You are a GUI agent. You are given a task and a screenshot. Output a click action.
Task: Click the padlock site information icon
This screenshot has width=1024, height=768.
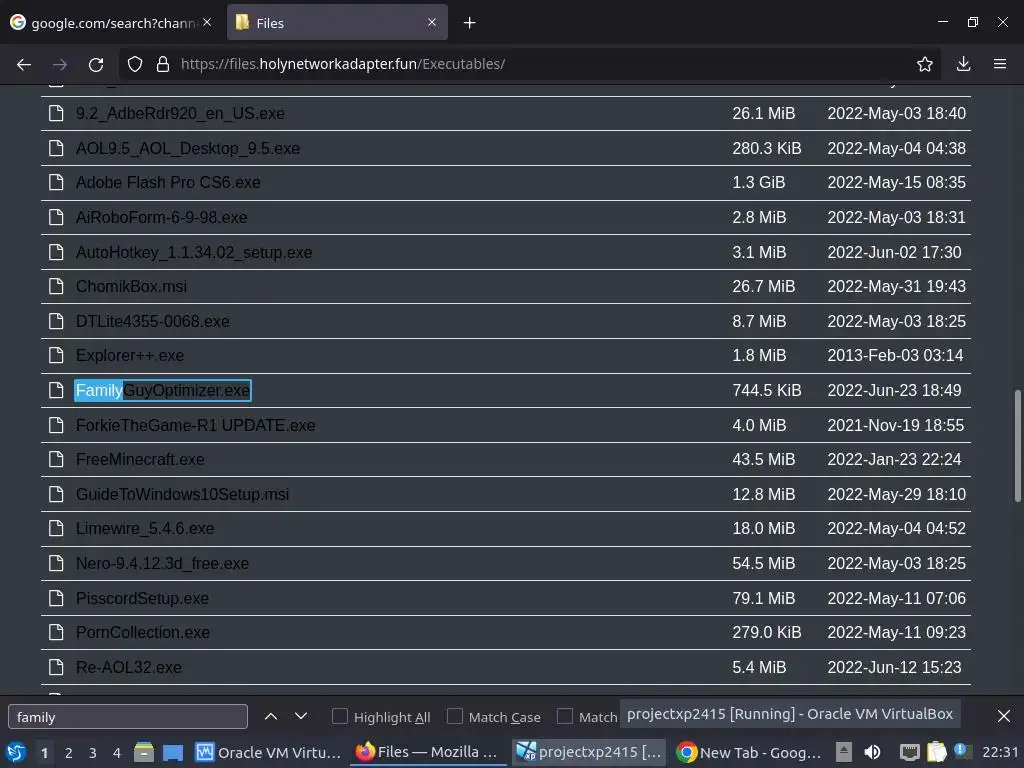tap(163, 64)
